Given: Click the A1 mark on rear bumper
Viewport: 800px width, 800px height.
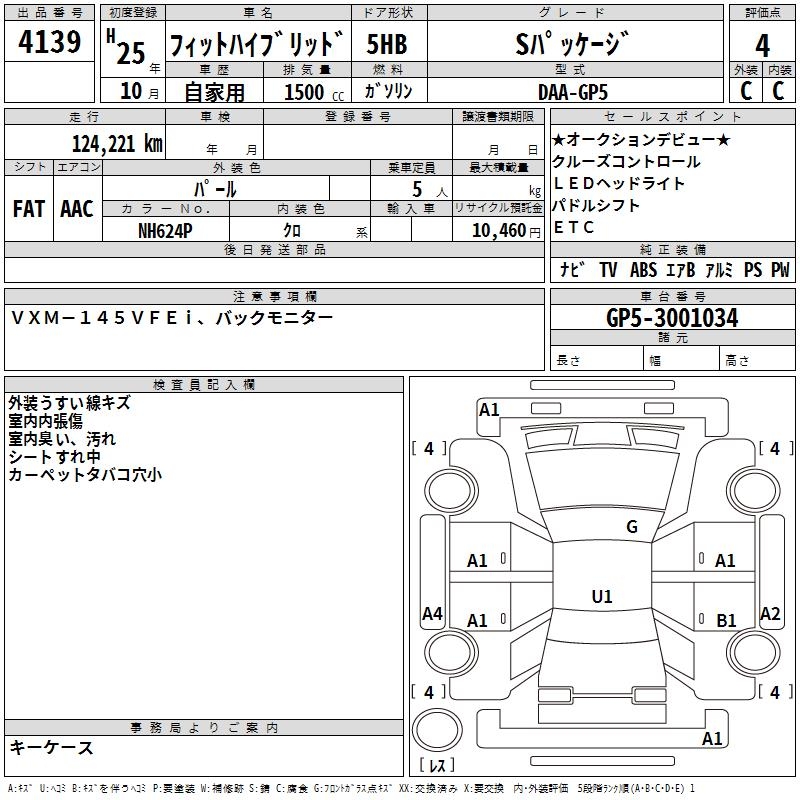Looking at the screenshot, I should point(712,738).
